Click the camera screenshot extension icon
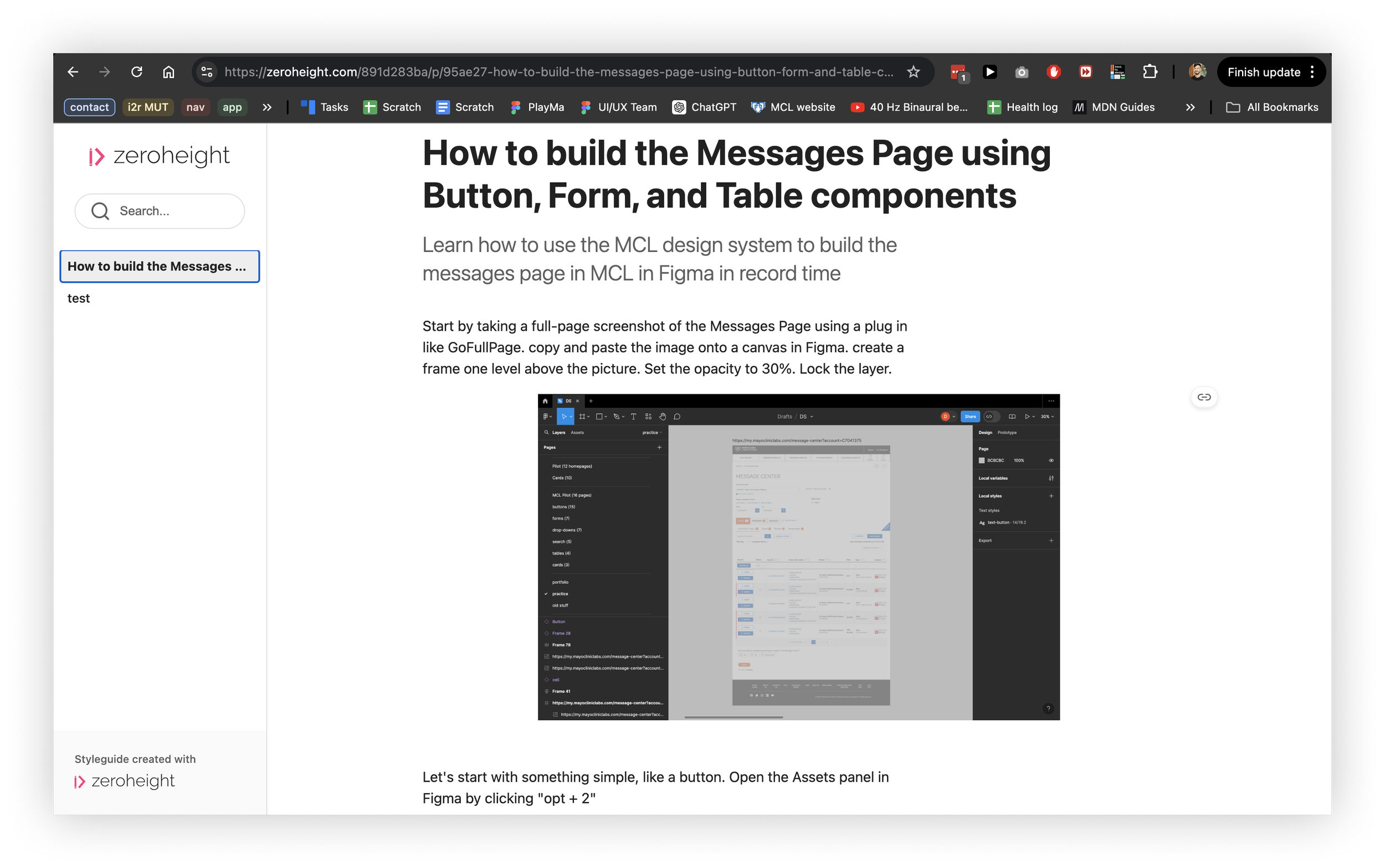1385x868 pixels. point(1021,73)
